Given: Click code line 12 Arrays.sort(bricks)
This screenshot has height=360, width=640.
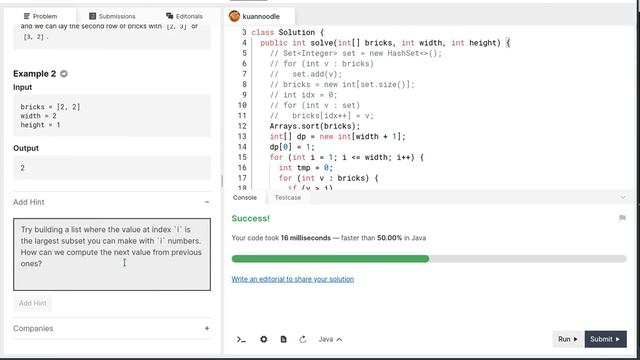Looking at the screenshot, I should click(x=315, y=126).
